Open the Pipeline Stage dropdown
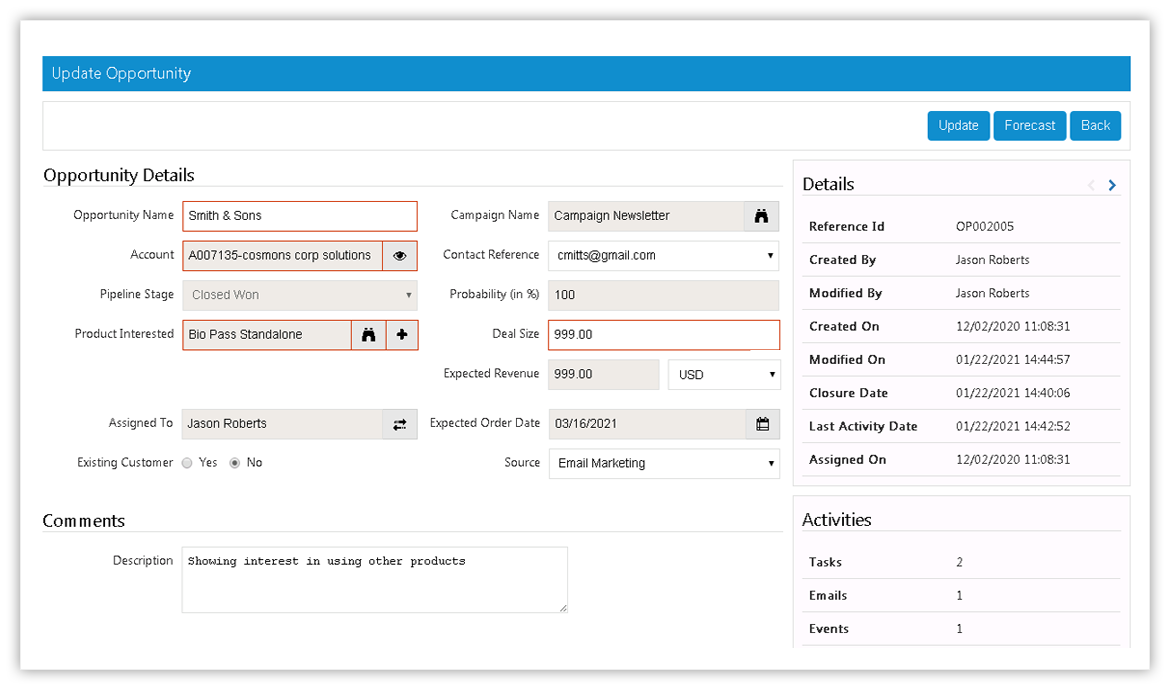The width and height of the screenshot is (1170, 690). point(299,295)
